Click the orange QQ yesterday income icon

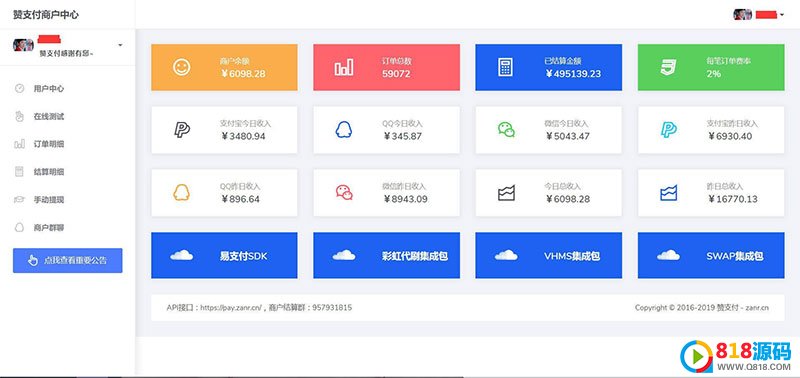click(x=181, y=192)
